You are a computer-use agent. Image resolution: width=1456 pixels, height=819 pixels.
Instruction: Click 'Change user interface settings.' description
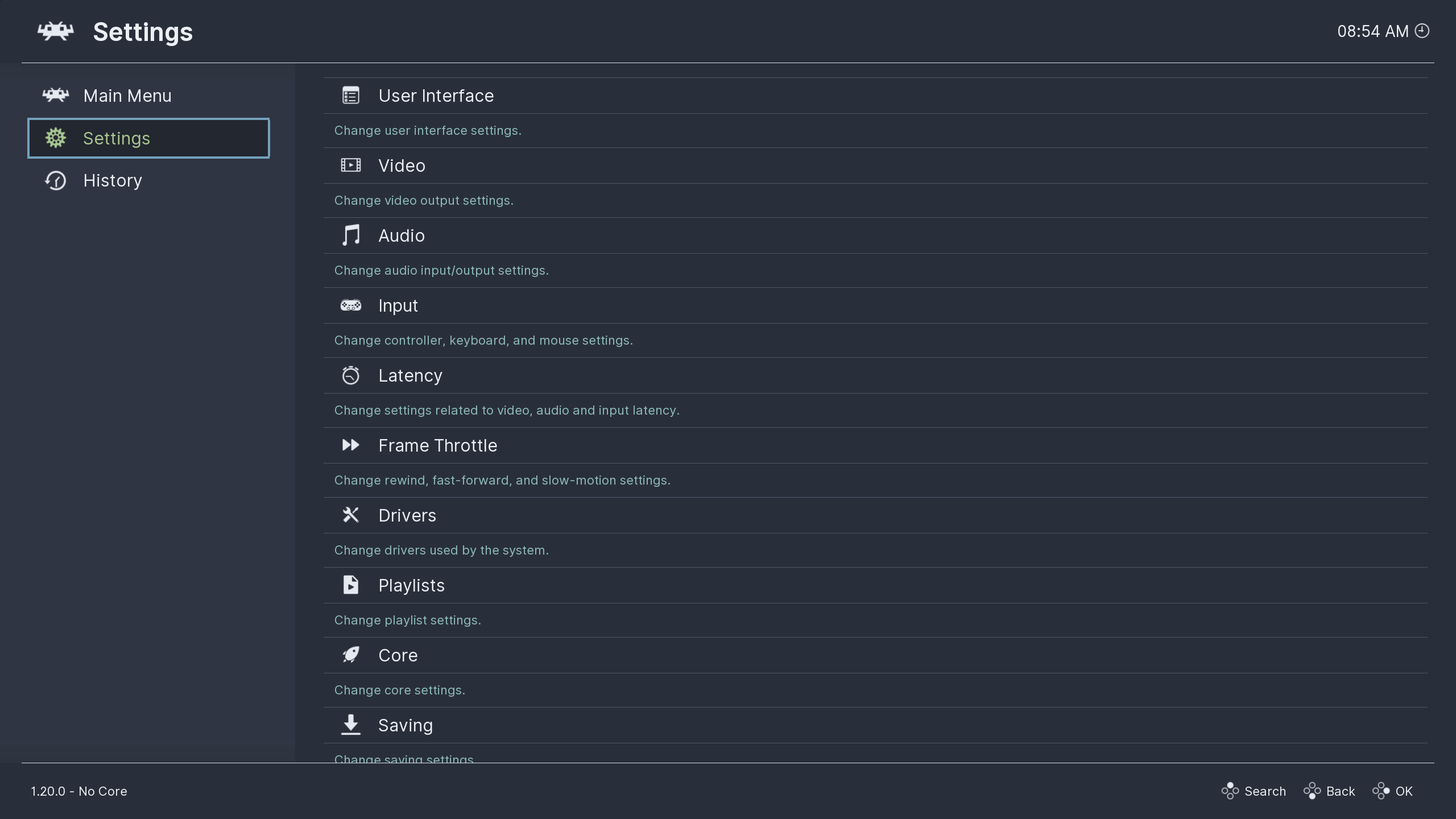tap(428, 130)
